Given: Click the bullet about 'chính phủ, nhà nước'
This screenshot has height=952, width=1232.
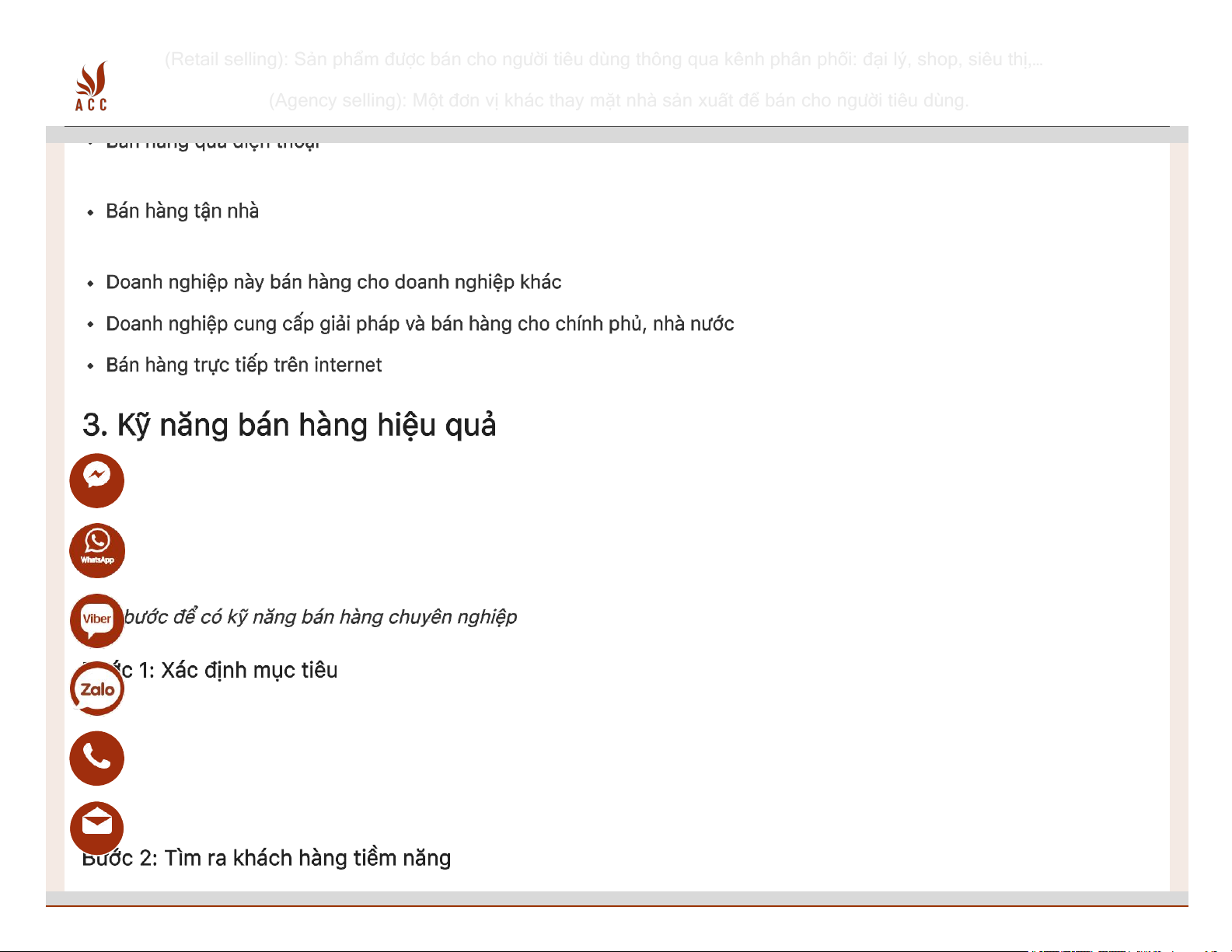Looking at the screenshot, I should click(420, 324).
